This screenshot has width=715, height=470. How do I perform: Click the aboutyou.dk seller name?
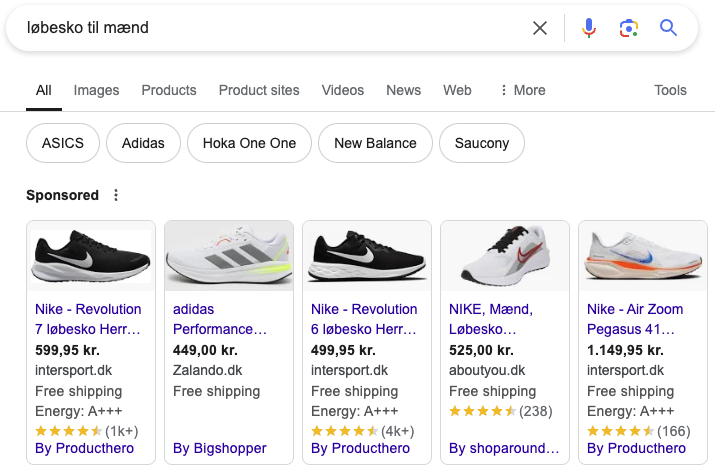pyautogui.click(x=487, y=370)
